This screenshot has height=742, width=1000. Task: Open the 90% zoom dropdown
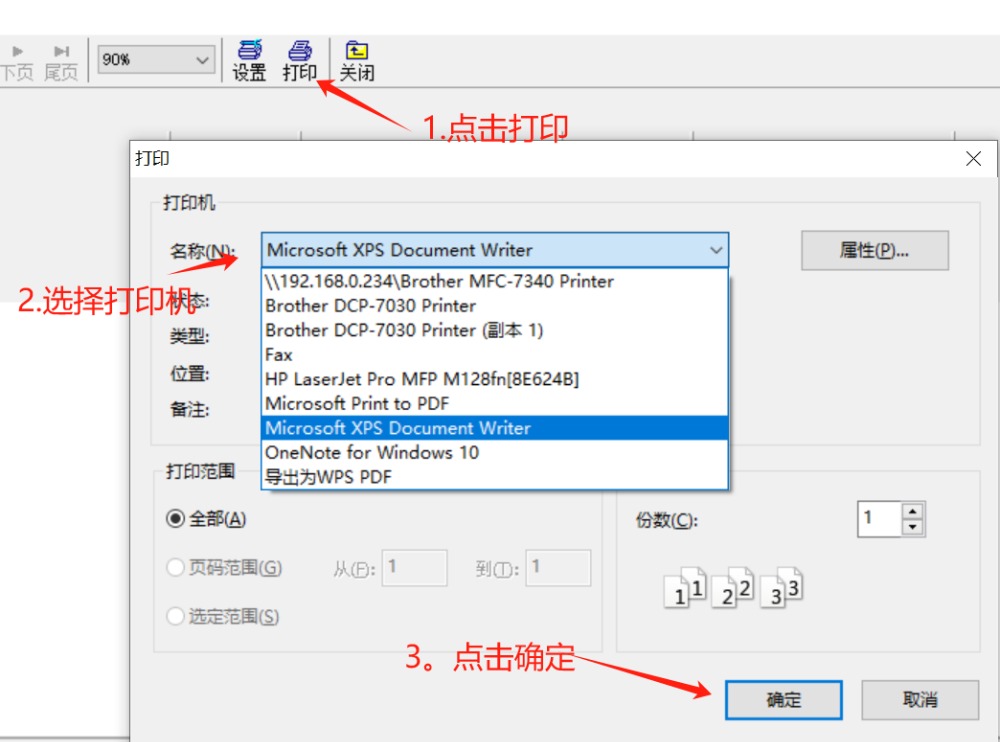tap(156, 59)
